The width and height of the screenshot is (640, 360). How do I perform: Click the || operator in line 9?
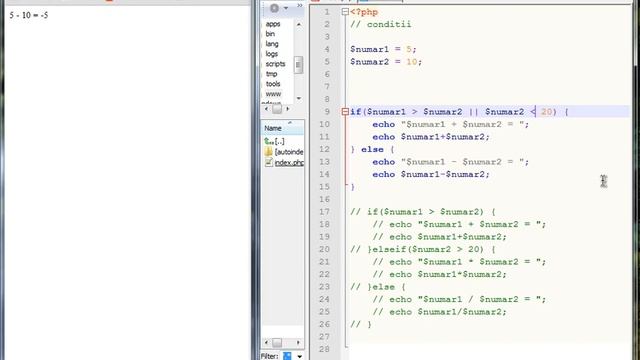point(473,112)
